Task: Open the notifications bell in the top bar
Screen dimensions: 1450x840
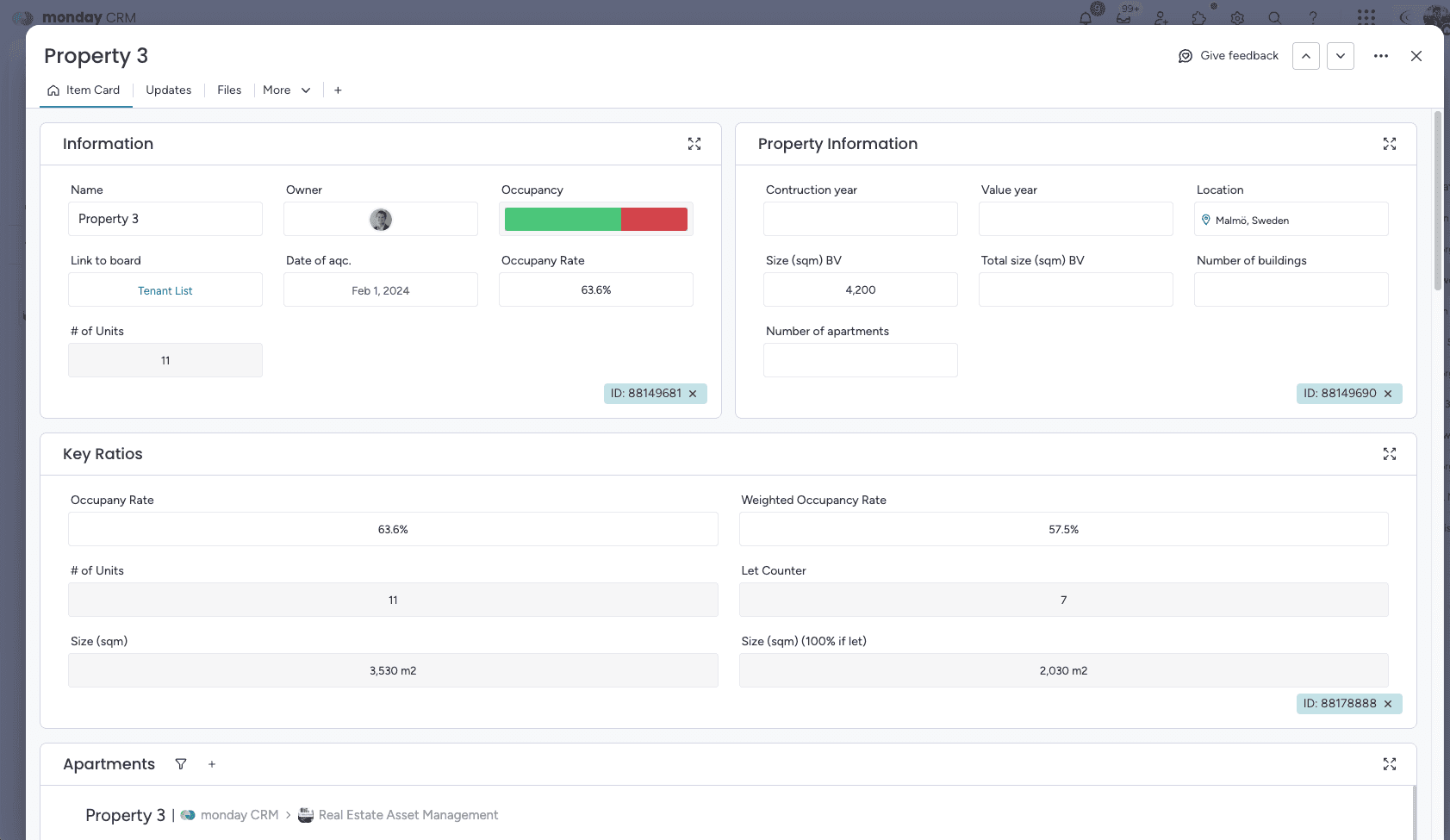Action: [x=1086, y=17]
